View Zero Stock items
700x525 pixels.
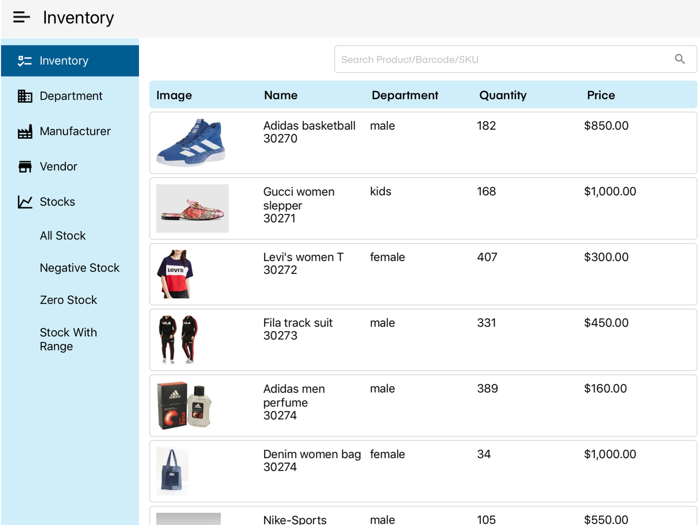coord(68,300)
